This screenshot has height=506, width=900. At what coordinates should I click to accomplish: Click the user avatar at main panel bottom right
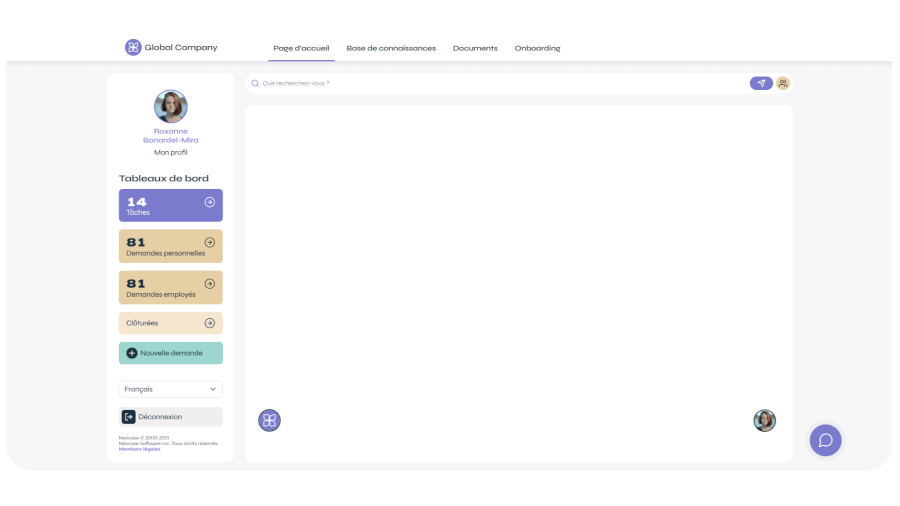pyautogui.click(x=765, y=421)
